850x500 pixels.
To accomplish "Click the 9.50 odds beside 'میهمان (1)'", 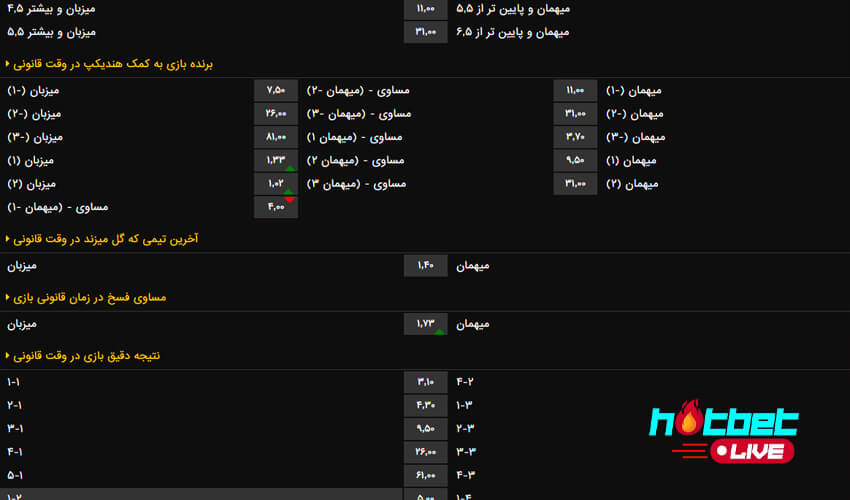I will point(575,160).
